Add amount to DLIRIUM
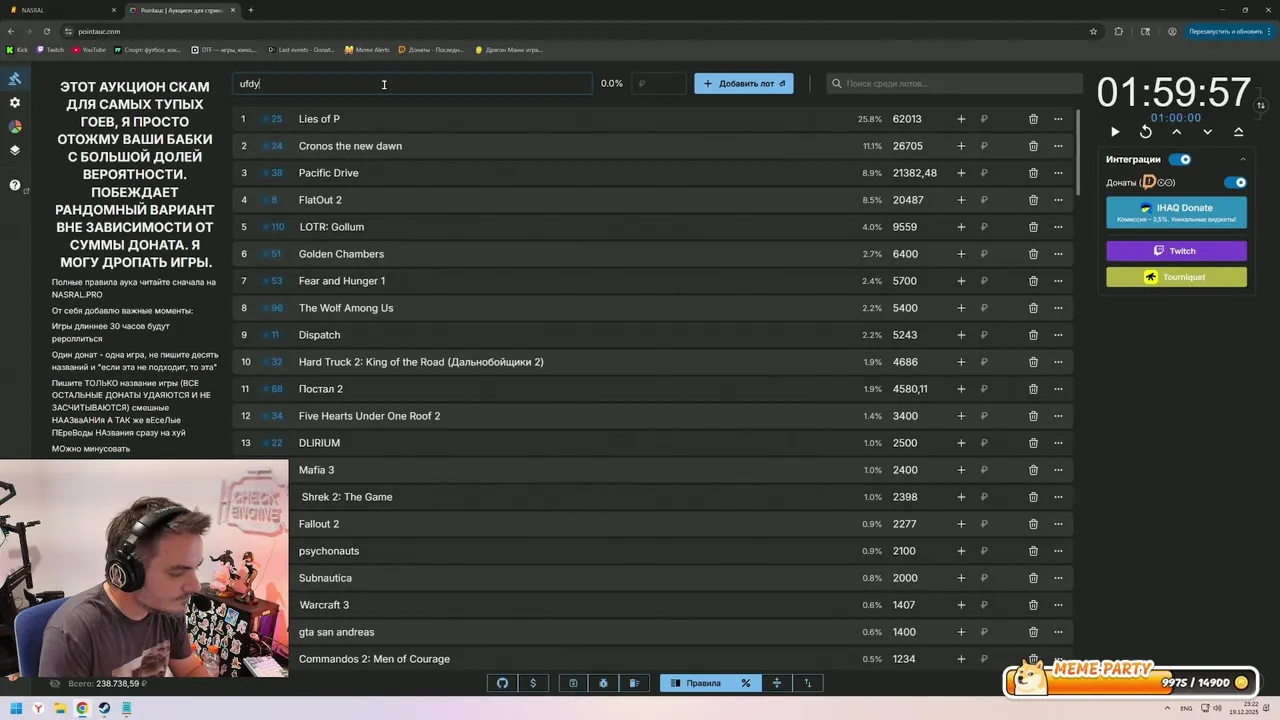Viewport: 1280px width, 720px height. coord(961,443)
